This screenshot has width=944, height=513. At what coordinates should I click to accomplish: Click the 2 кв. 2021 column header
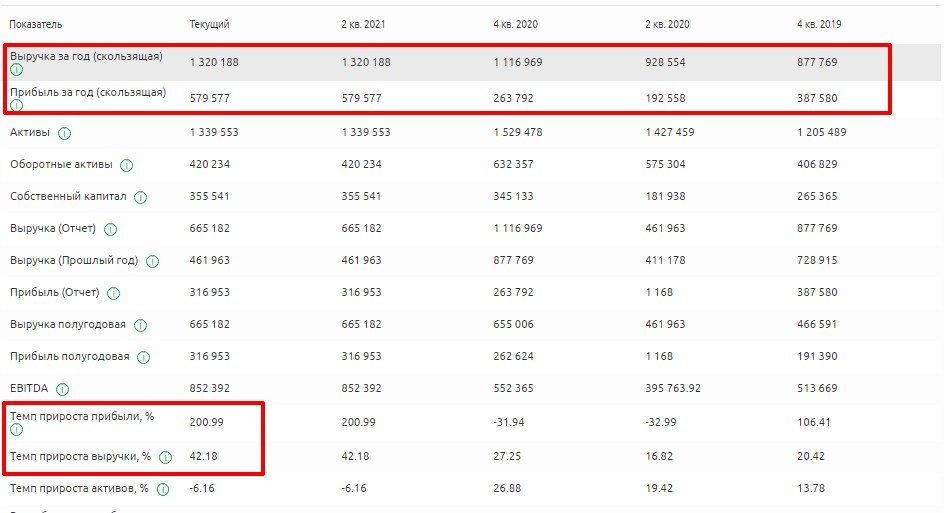(x=362, y=23)
